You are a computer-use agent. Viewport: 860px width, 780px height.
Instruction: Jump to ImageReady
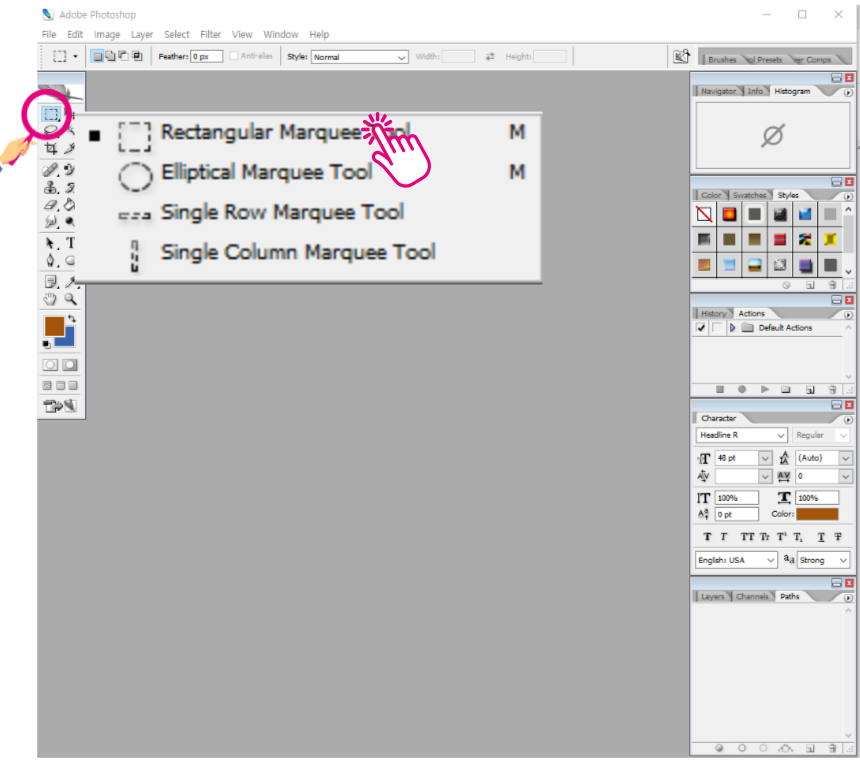(60, 406)
